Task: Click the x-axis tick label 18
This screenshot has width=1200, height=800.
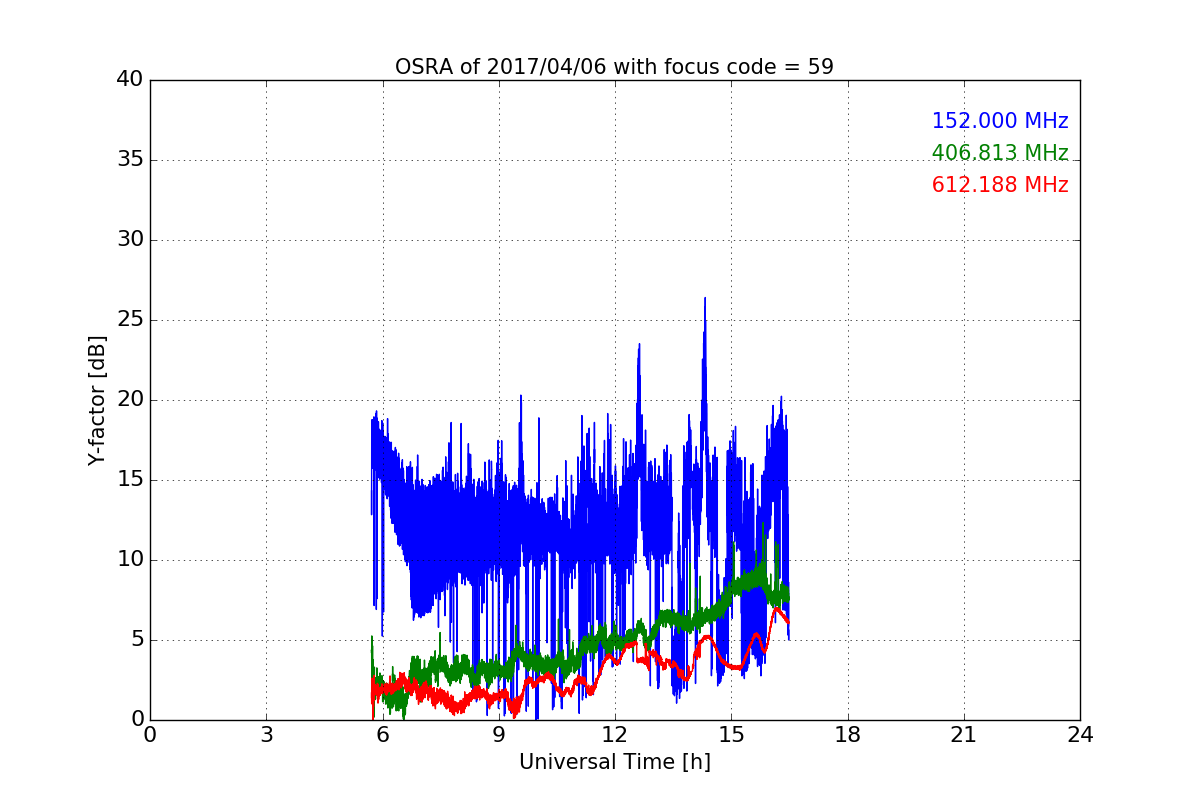Action: coord(847,735)
